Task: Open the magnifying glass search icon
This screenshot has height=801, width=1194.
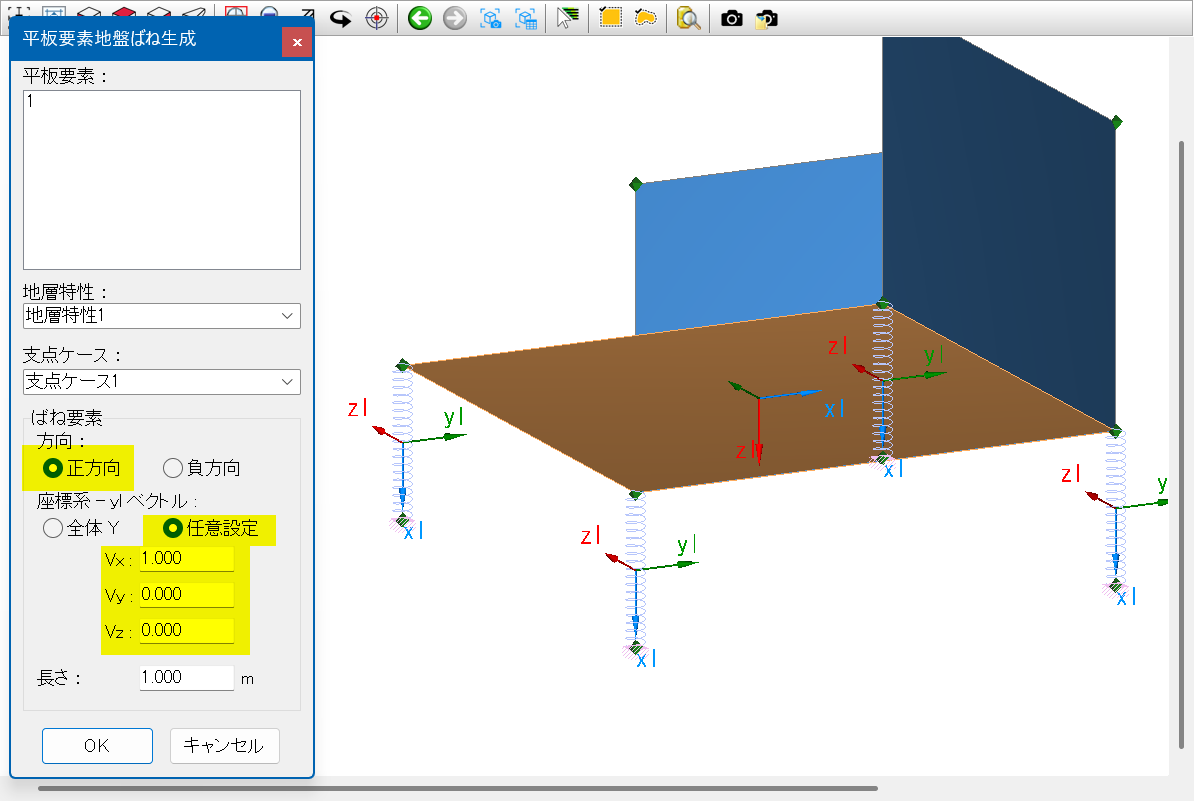Action: (x=688, y=18)
